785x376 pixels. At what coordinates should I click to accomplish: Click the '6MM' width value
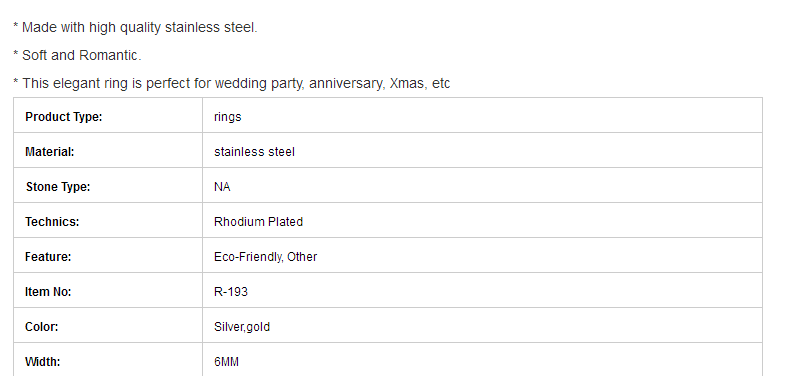tap(226, 361)
